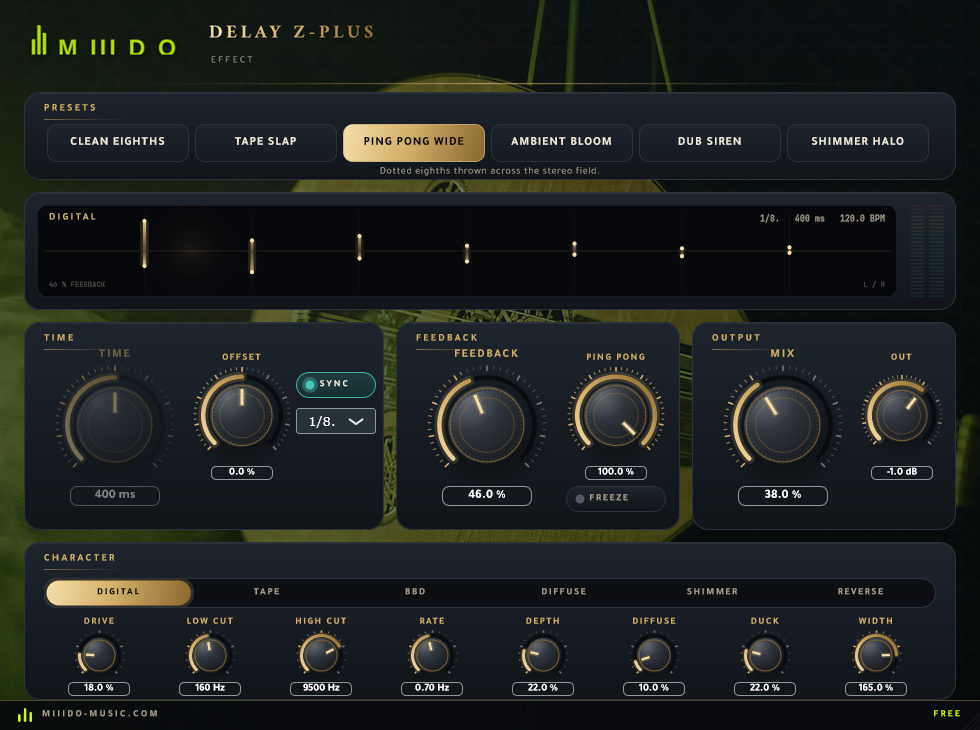Click the 9500 Hz high cut value field
The width and height of the screenshot is (980, 730).
321,688
